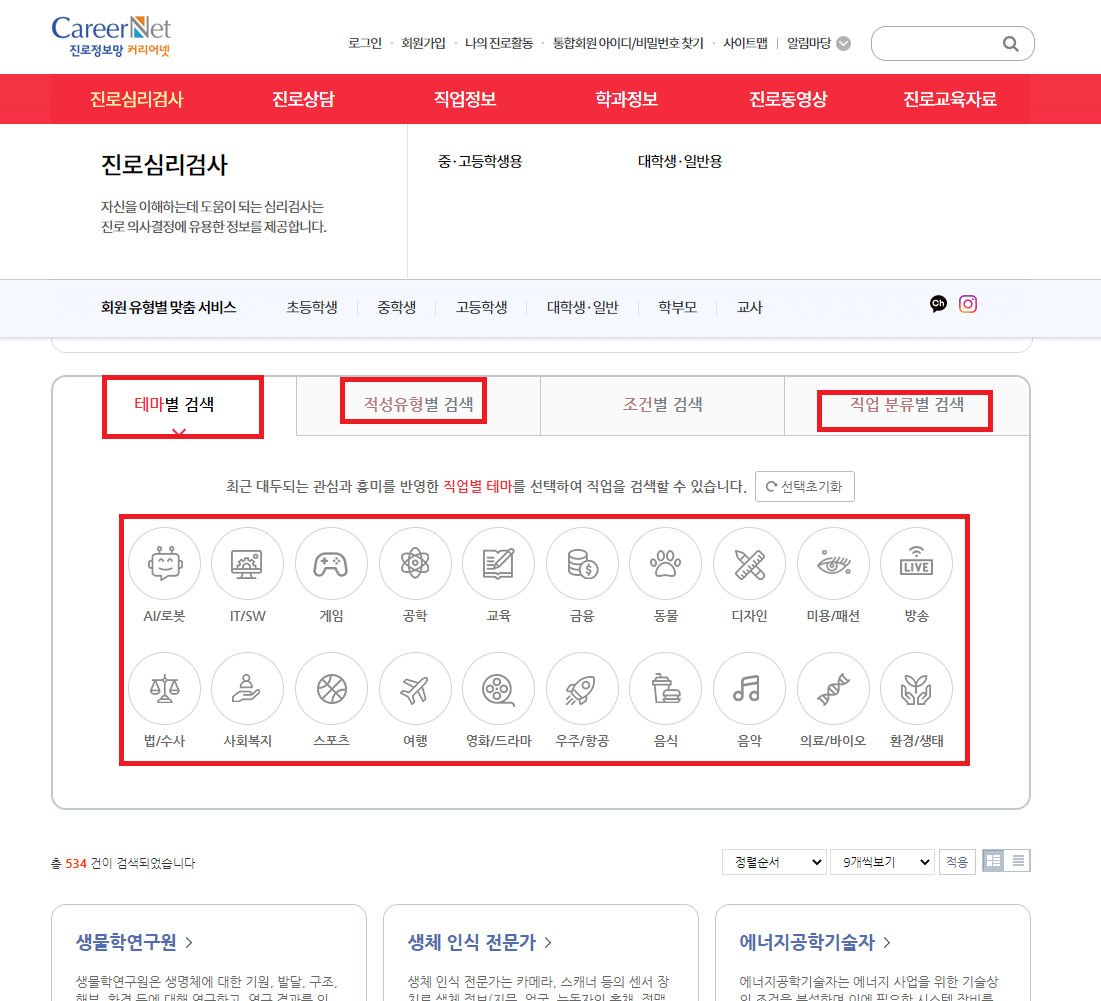
Task: Open the 9개씩보기 items-per-page dropdown
Action: click(882, 860)
